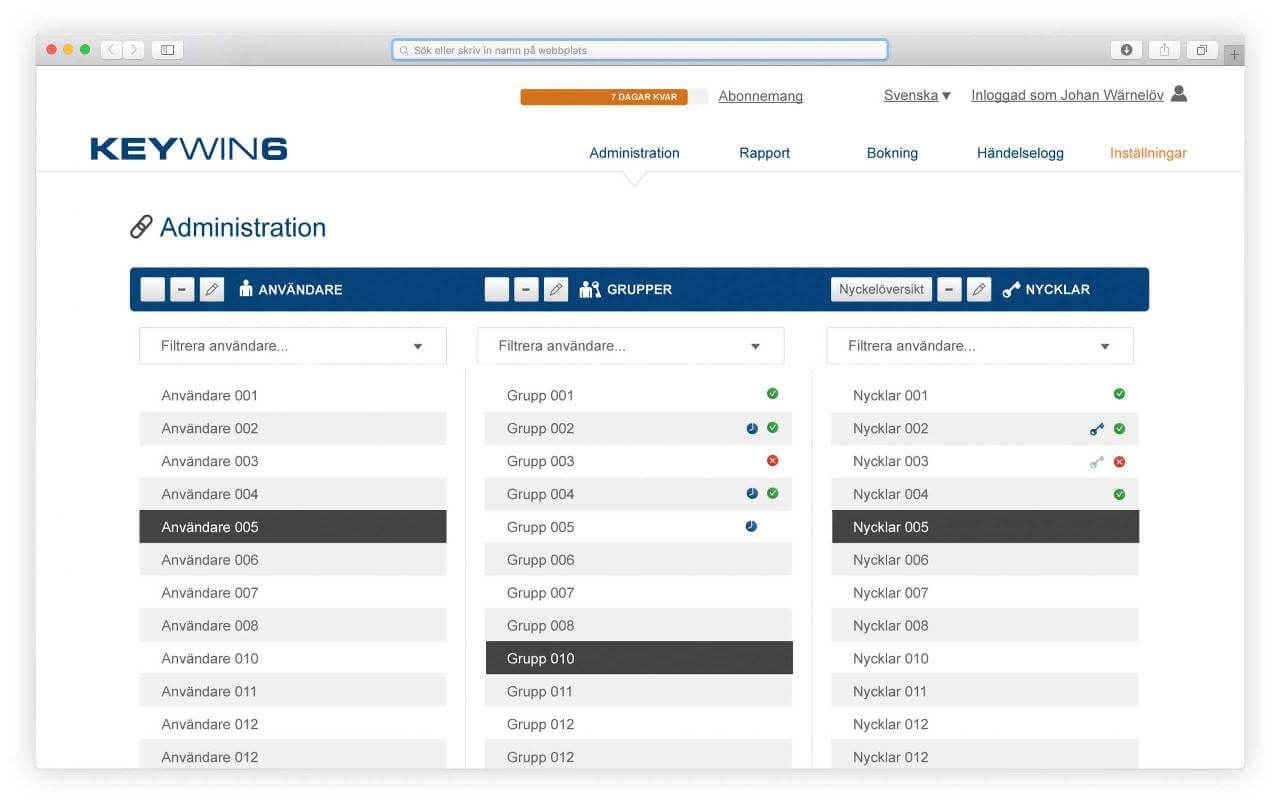This screenshot has width=1280, height=803.
Task: Click the clock icon on Grupp 002
Action: click(x=752, y=428)
